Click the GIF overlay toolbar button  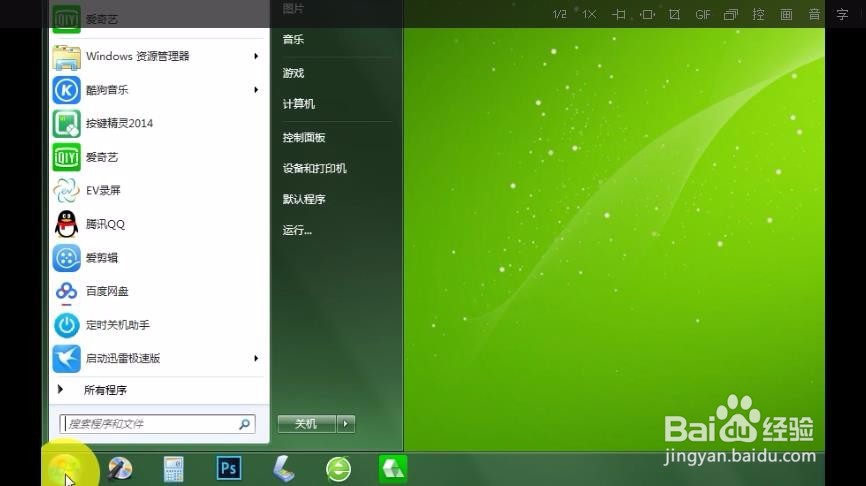[x=703, y=15]
